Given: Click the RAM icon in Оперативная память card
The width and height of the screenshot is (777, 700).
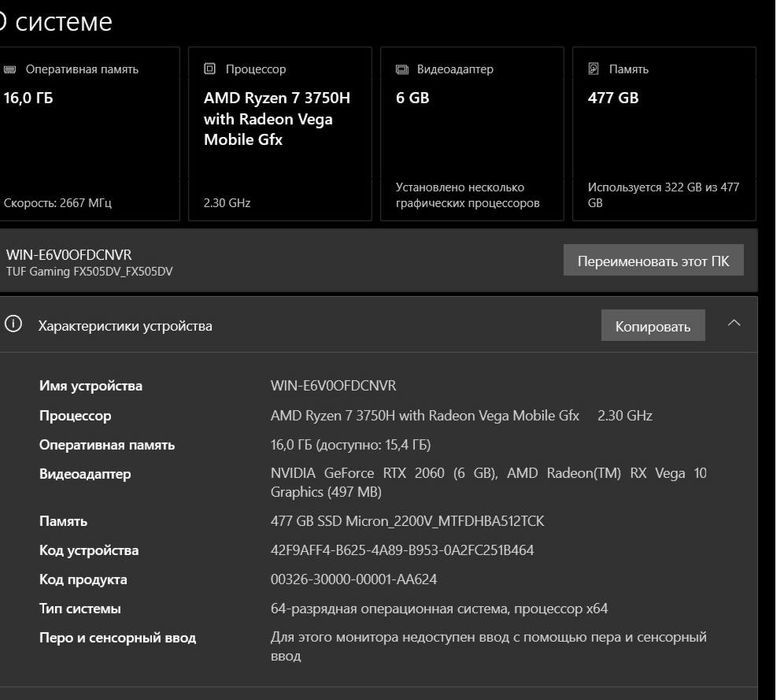Looking at the screenshot, I should coord(10,69).
